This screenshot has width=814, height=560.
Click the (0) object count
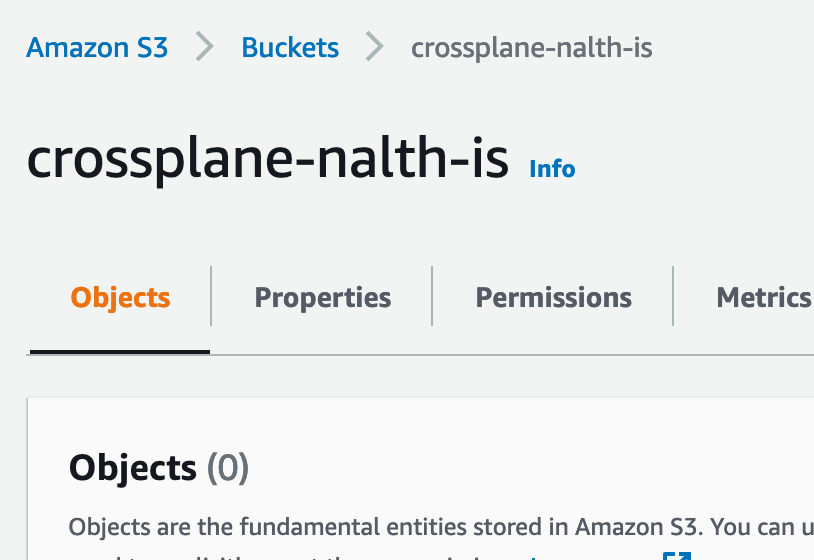coord(227,467)
